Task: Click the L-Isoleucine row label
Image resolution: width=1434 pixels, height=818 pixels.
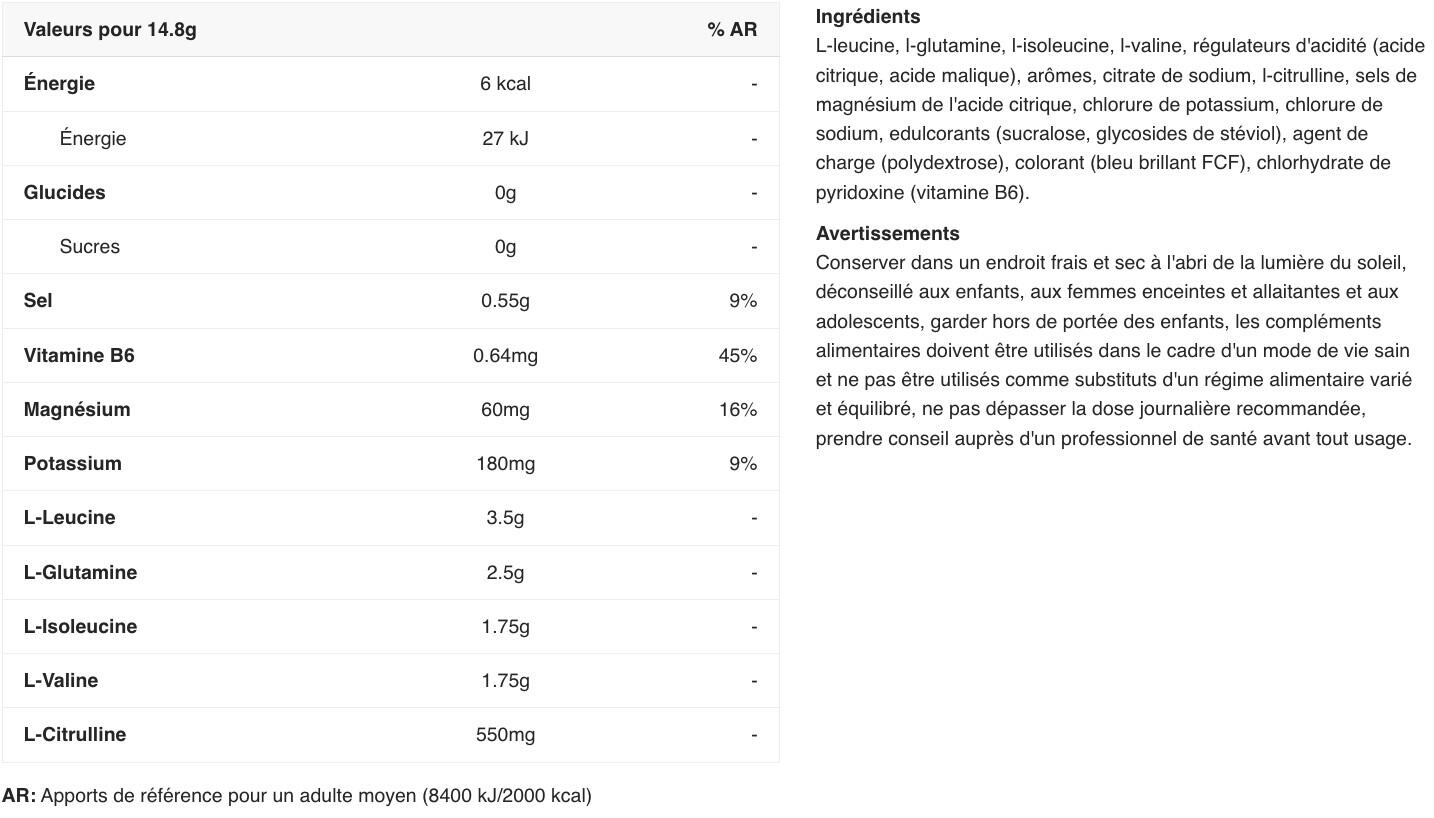Action: (x=80, y=627)
